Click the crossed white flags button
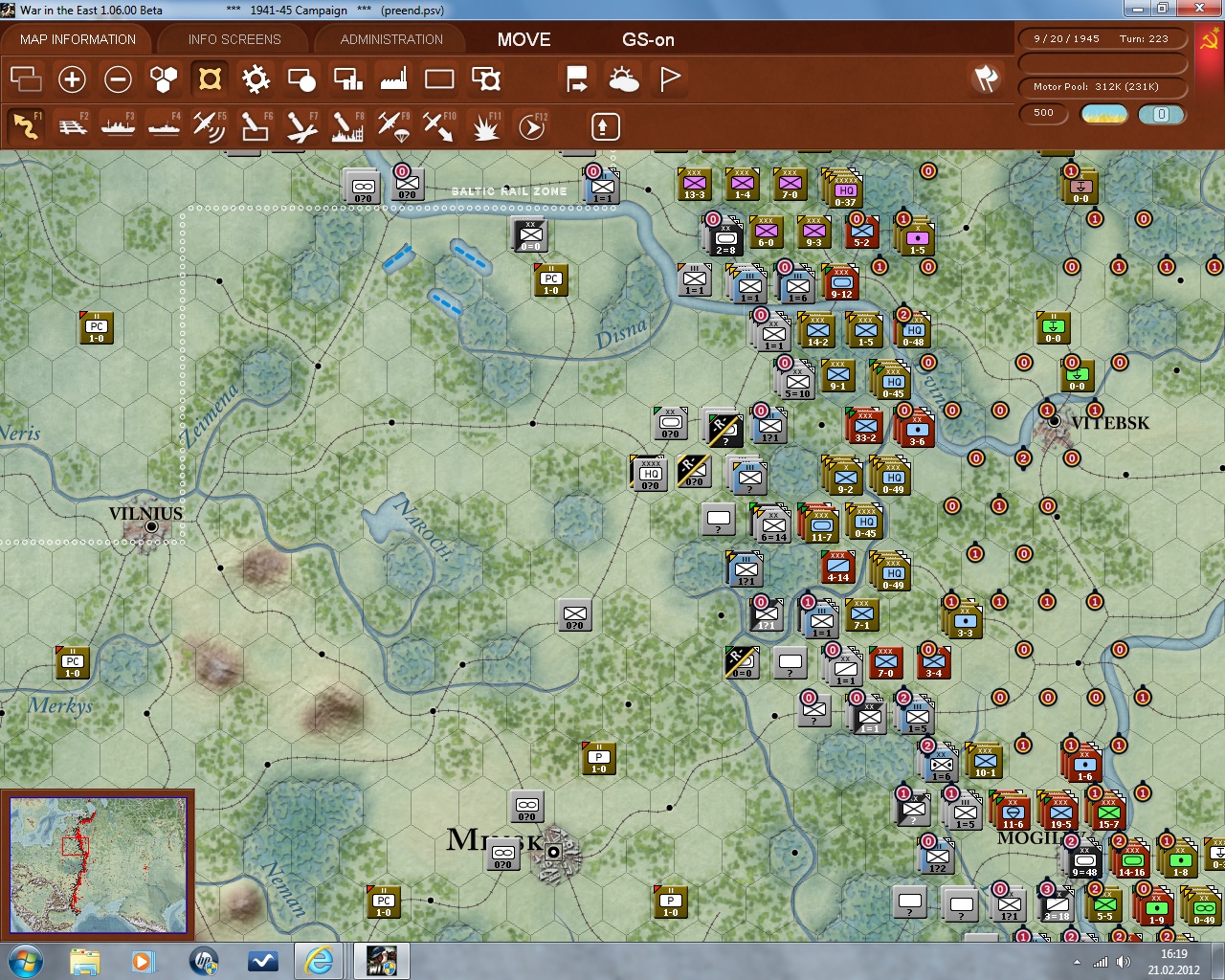The height and width of the screenshot is (980, 1225). (986, 78)
